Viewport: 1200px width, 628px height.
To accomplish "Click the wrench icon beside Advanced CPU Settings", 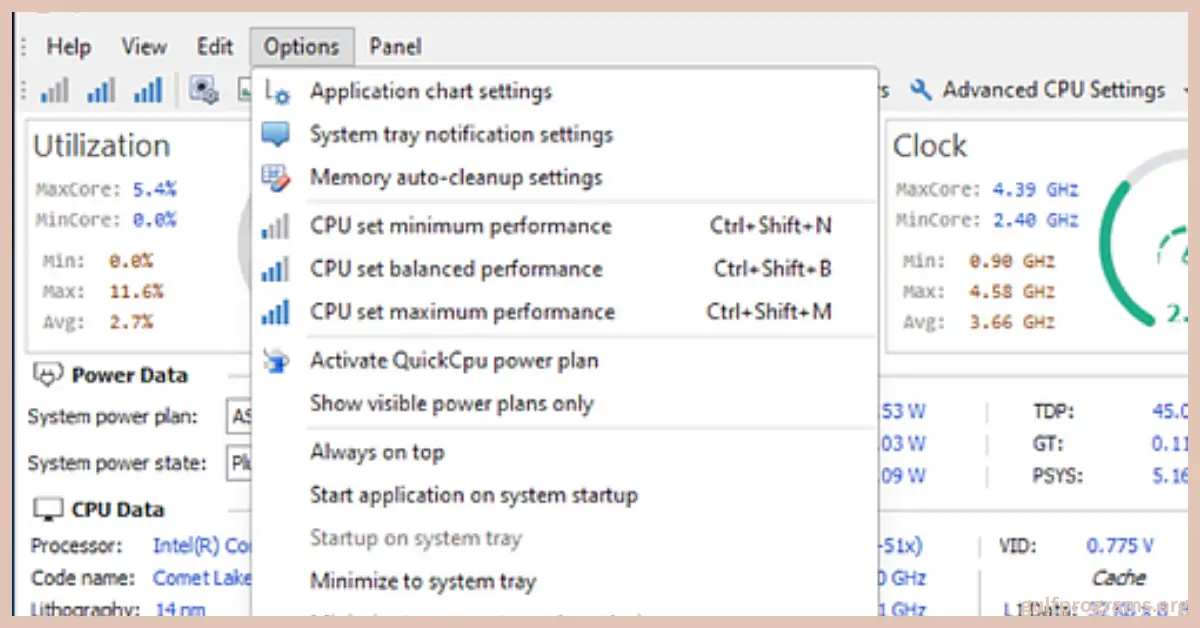I will [x=922, y=89].
